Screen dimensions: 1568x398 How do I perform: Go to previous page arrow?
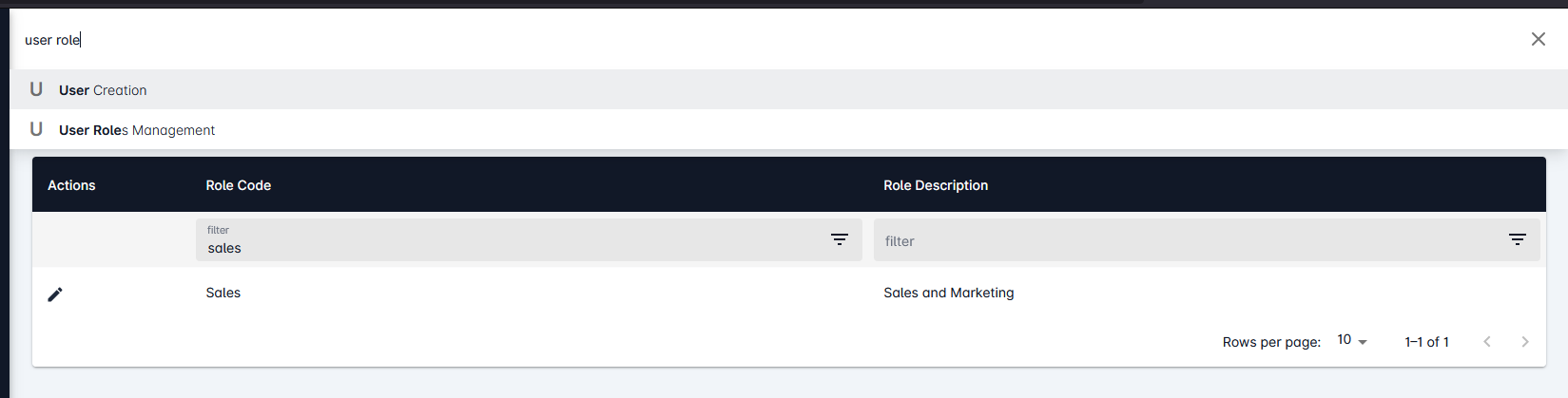(1487, 342)
